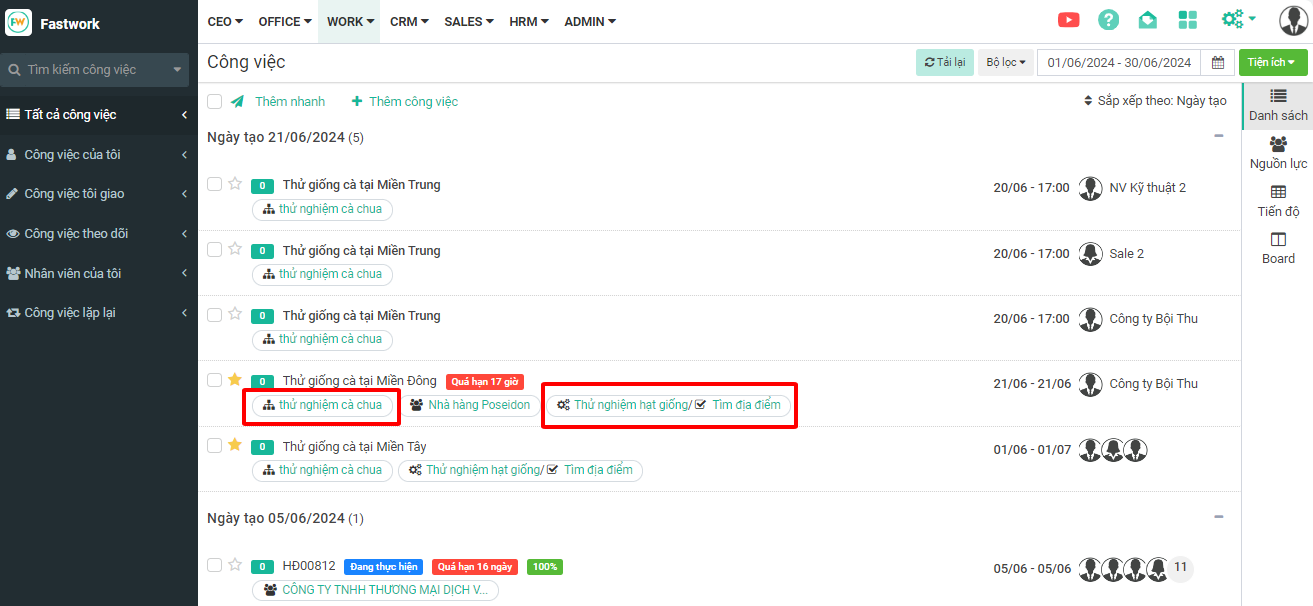Switch to Board view icon

(1278, 248)
